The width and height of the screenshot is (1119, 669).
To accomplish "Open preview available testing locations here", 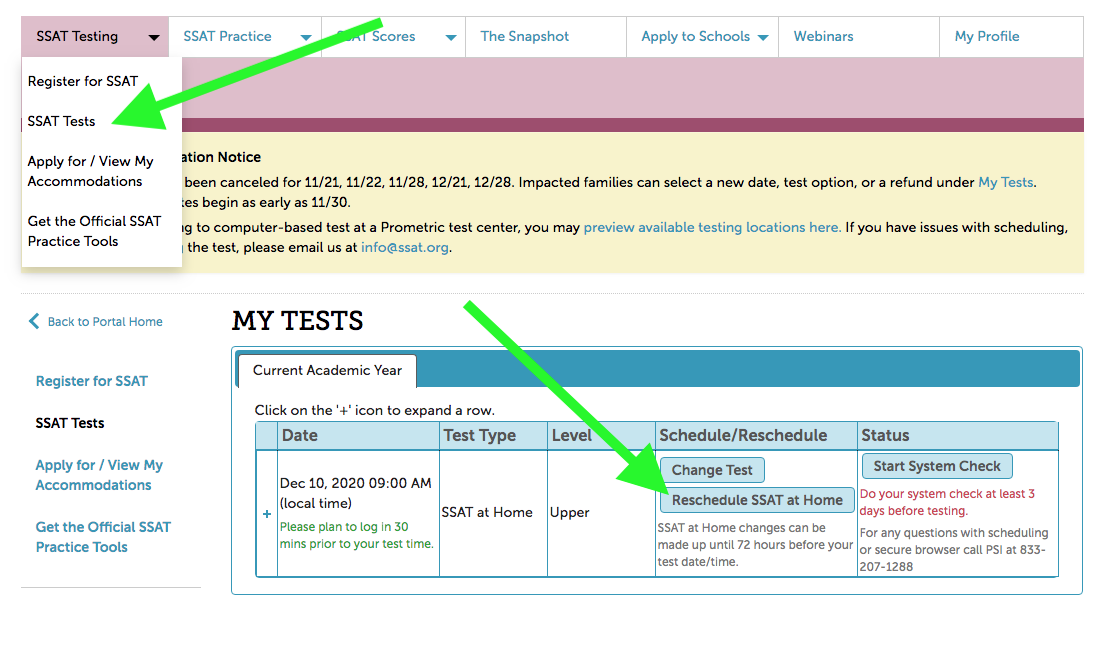I will pyautogui.click(x=712, y=227).
